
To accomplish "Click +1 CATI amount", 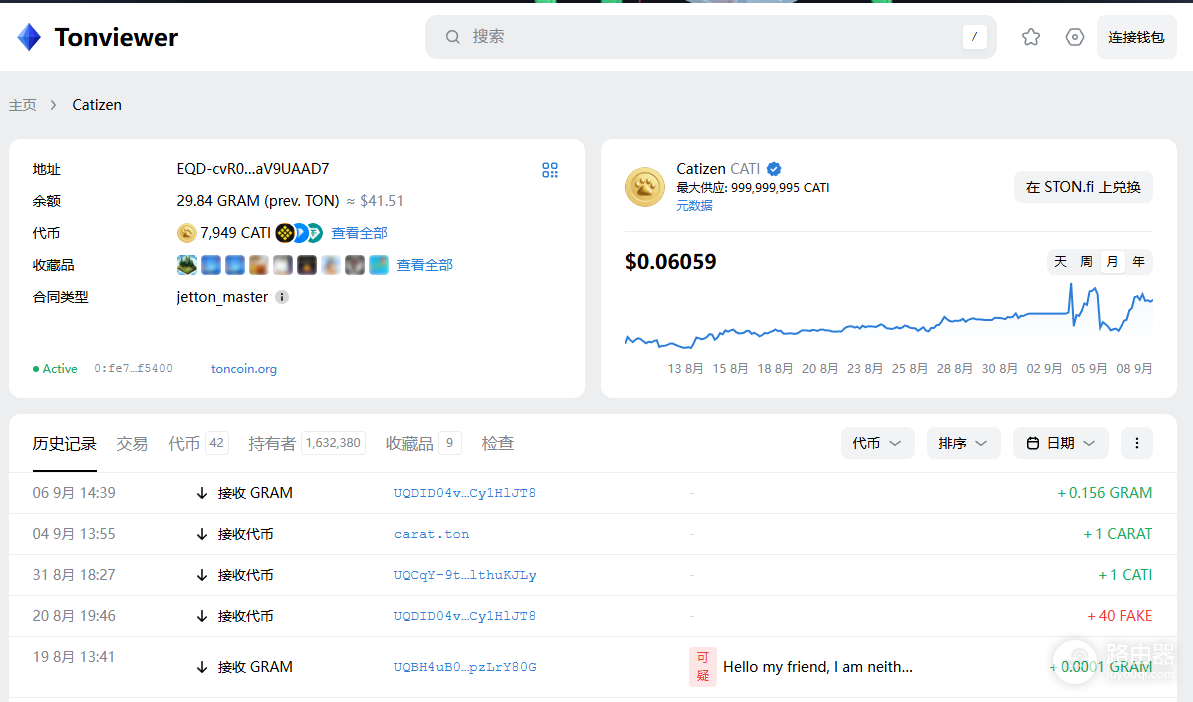I will click(x=1125, y=575).
